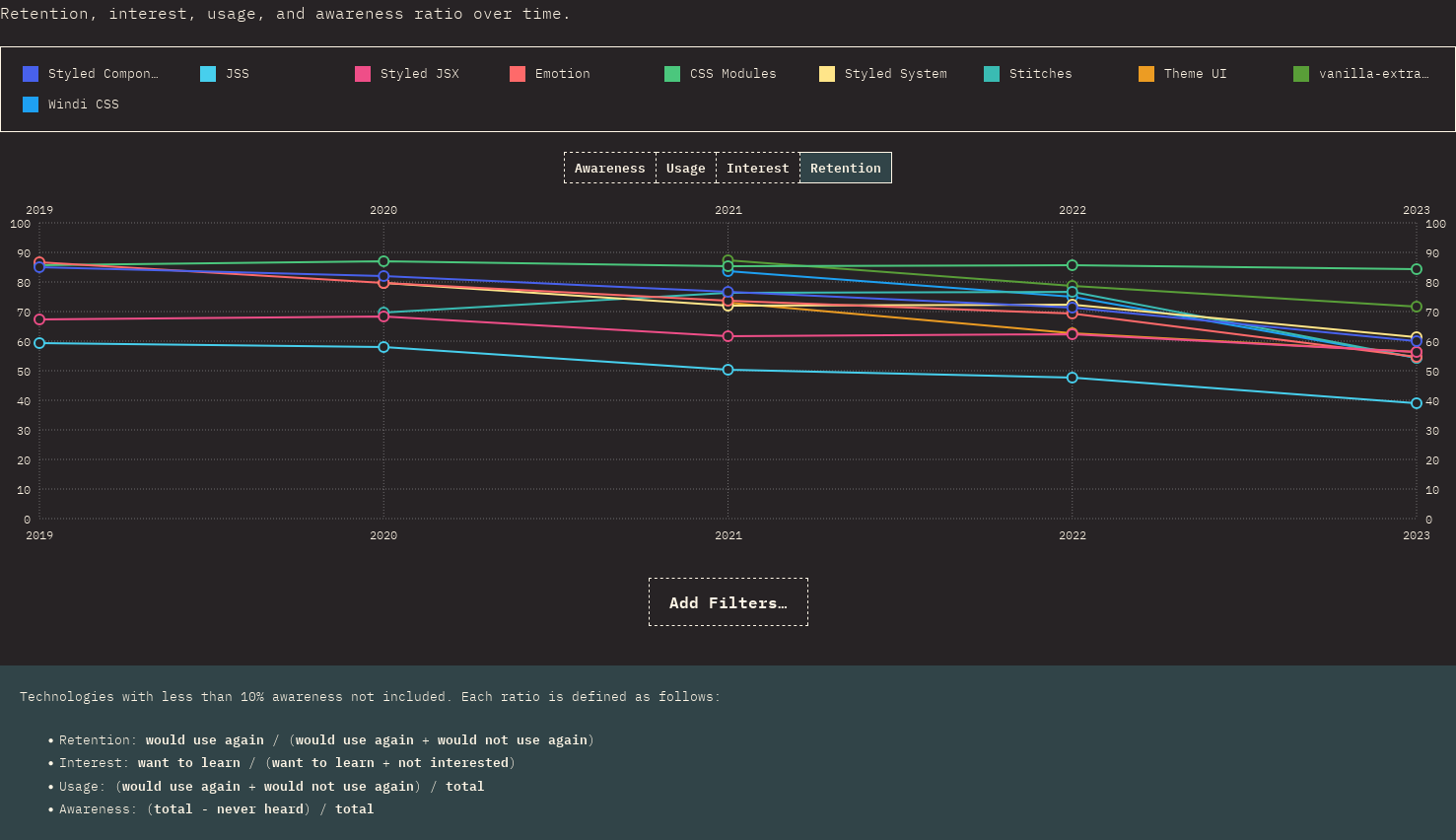Click the JSS data point for 2020
The width and height of the screenshot is (1456, 840).
(x=383, y=347)
